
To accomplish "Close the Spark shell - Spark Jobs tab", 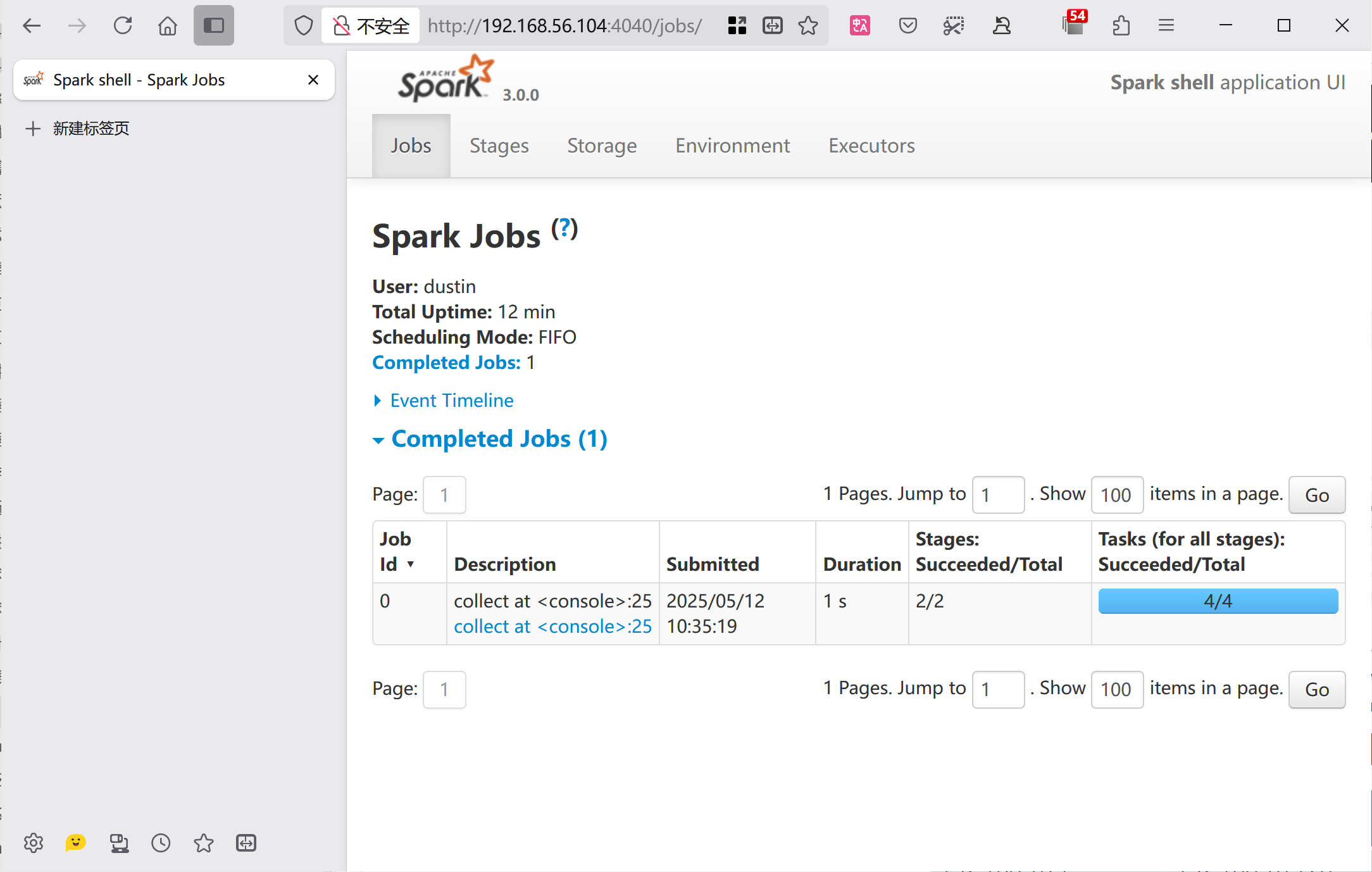I will pos(313,80).
